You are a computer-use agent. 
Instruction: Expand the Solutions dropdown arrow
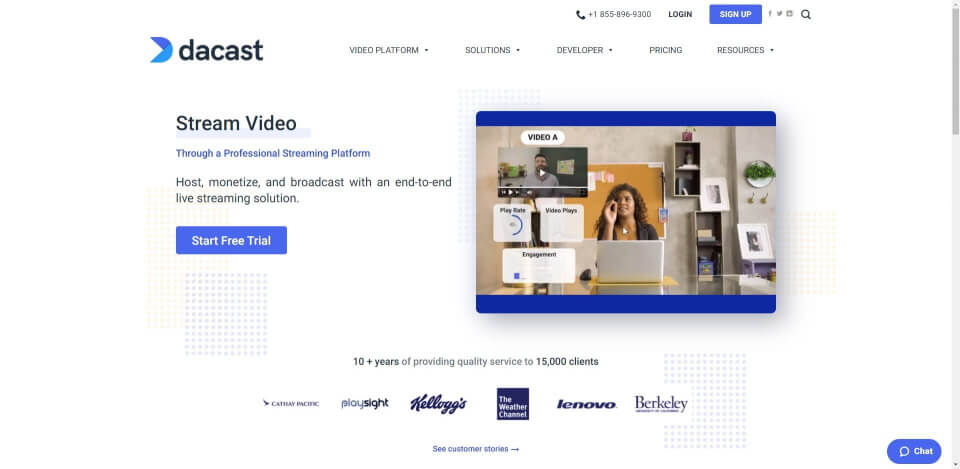point(518,50)
